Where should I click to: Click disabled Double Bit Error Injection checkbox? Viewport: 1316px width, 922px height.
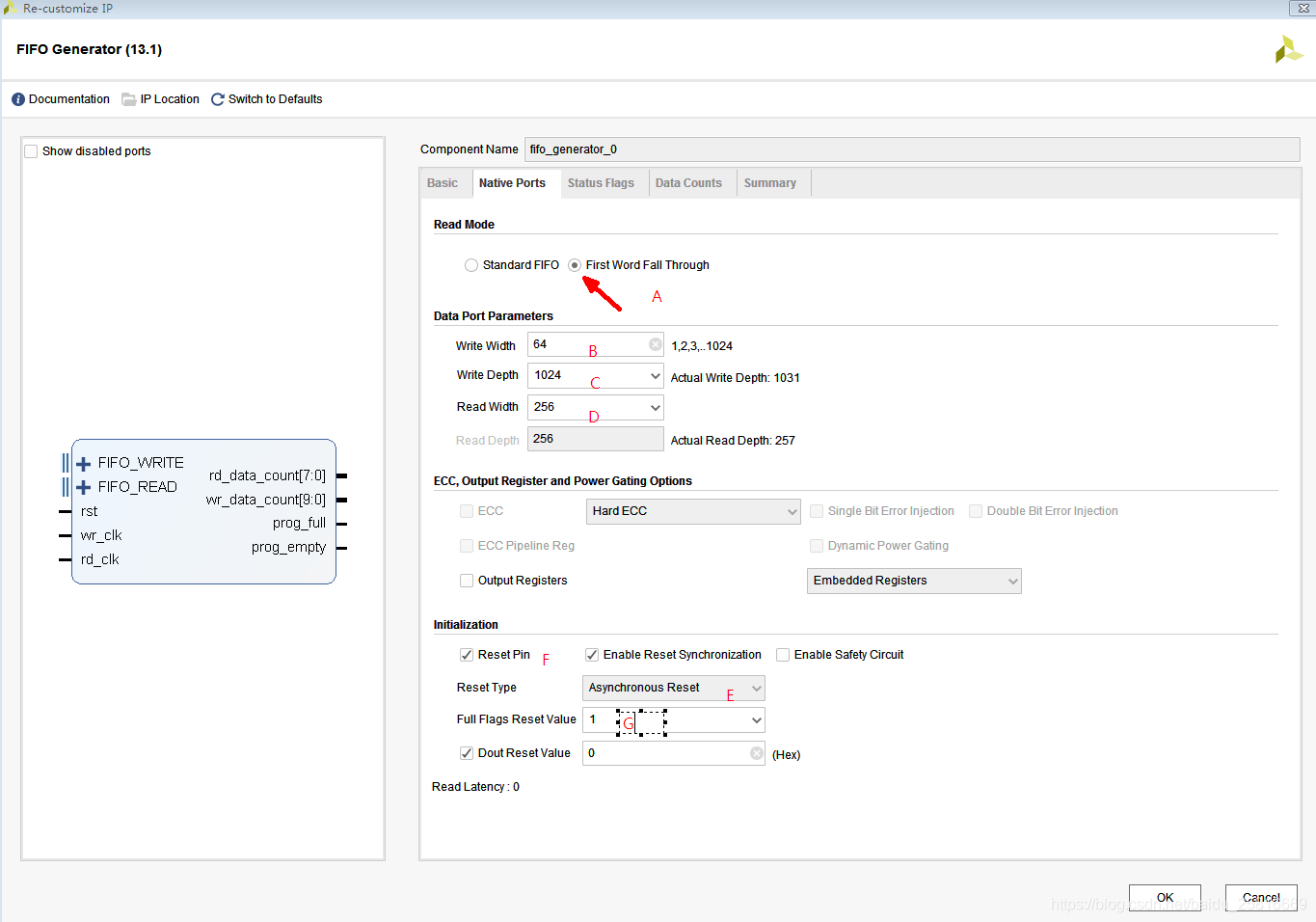coord(976,511)
